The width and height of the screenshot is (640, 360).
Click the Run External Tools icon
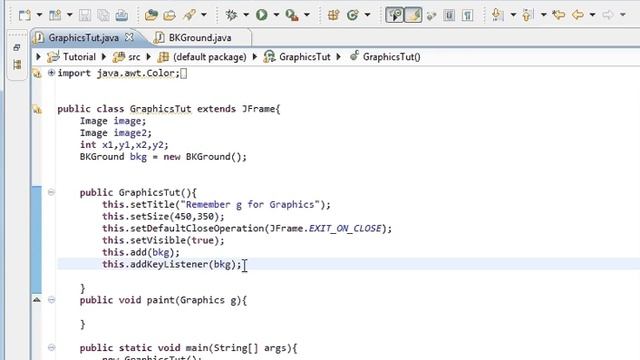tap(292, 15)
